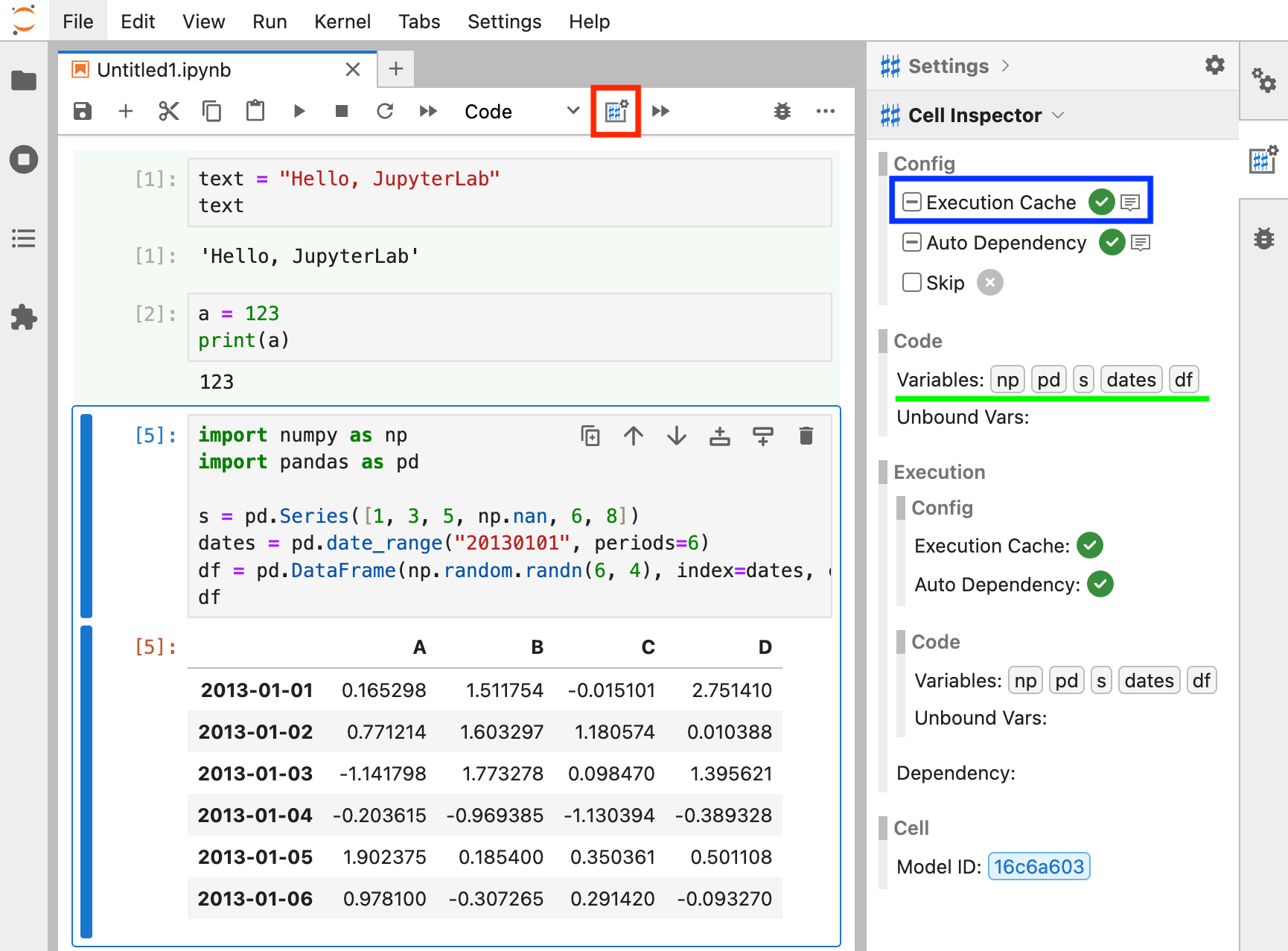Open the Kernel menu
Screen dimensions: 1288x951
(342, 22)
